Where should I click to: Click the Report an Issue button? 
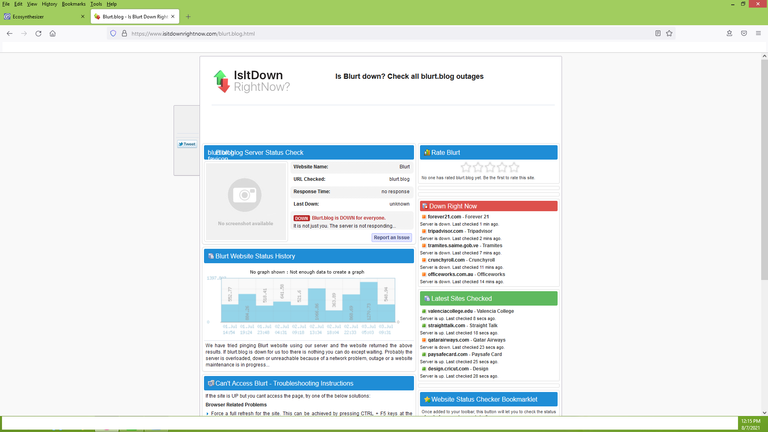click(x=391, y=238)
